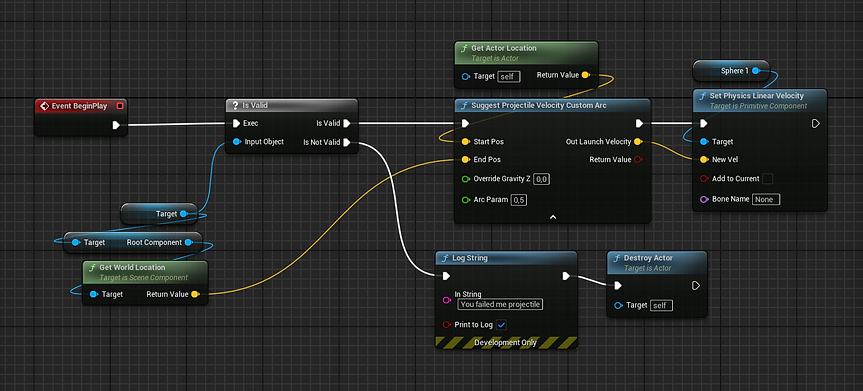
Task: Click Log String output exec pin
Action: pyautogui.click(x=566, y=276)
